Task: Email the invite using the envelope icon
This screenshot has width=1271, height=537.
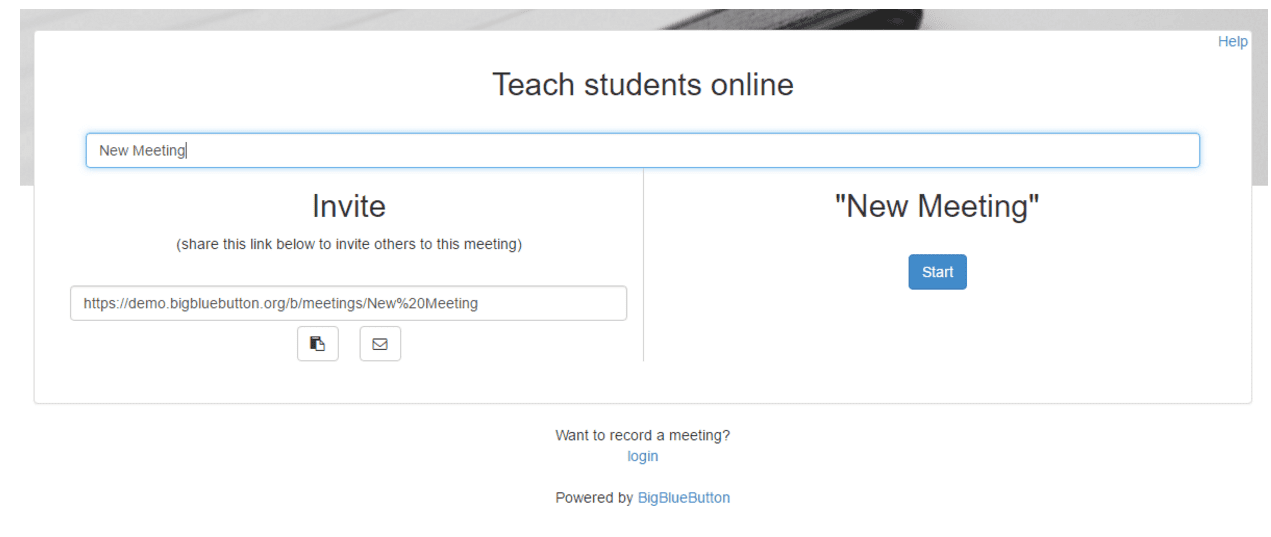Action: pyautogui.click(x=380, y=344)
